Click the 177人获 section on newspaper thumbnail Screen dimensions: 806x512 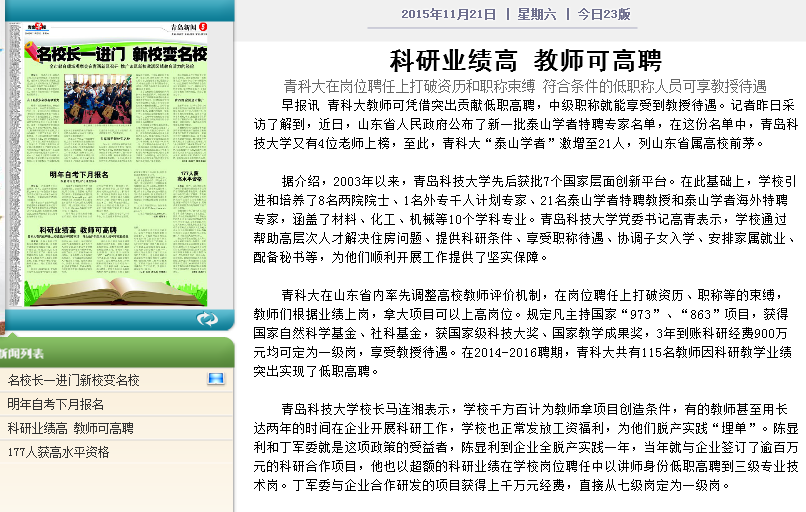click(x=190, y=176)
